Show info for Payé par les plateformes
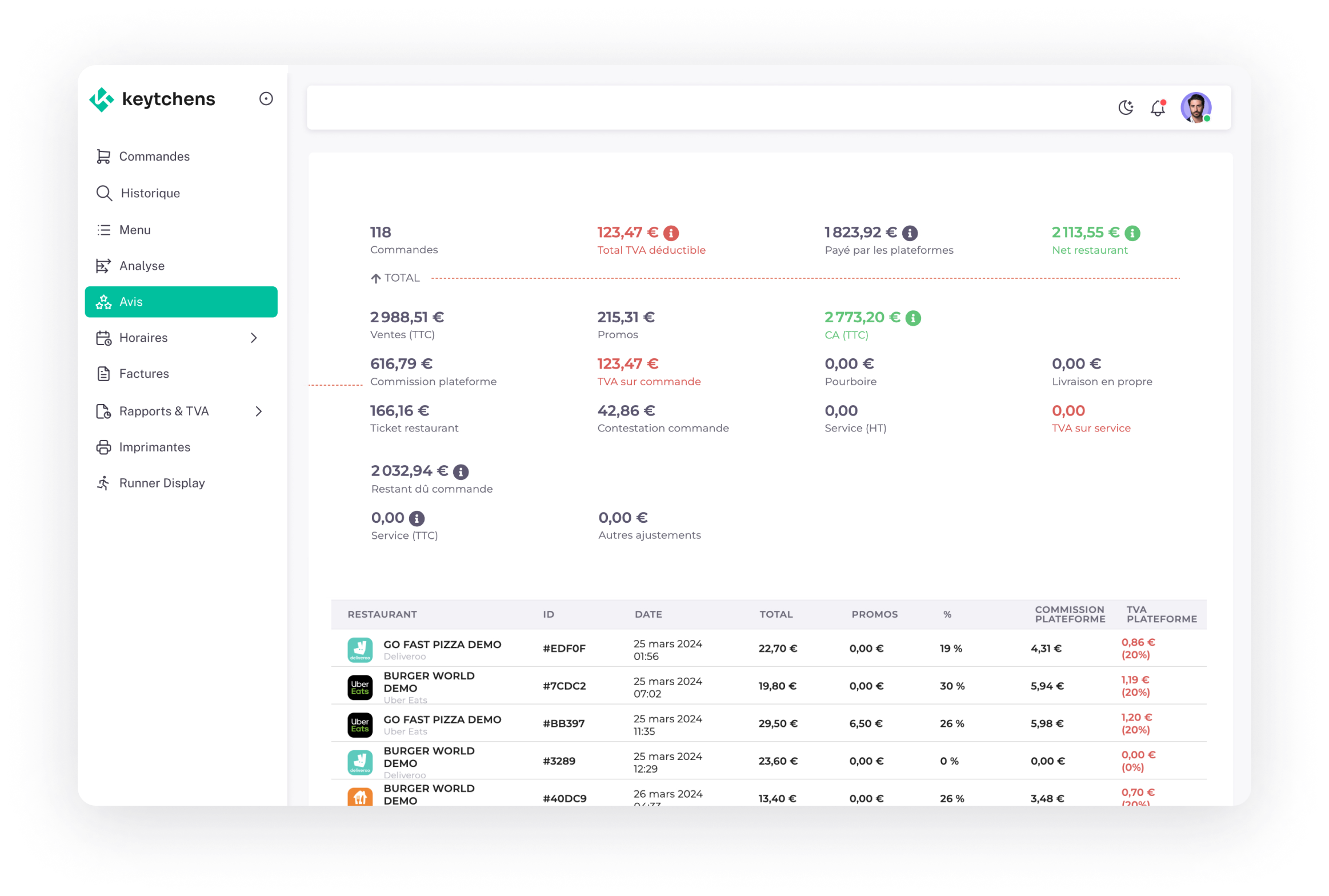1329x896 pixels. click(x=910, y=233)
